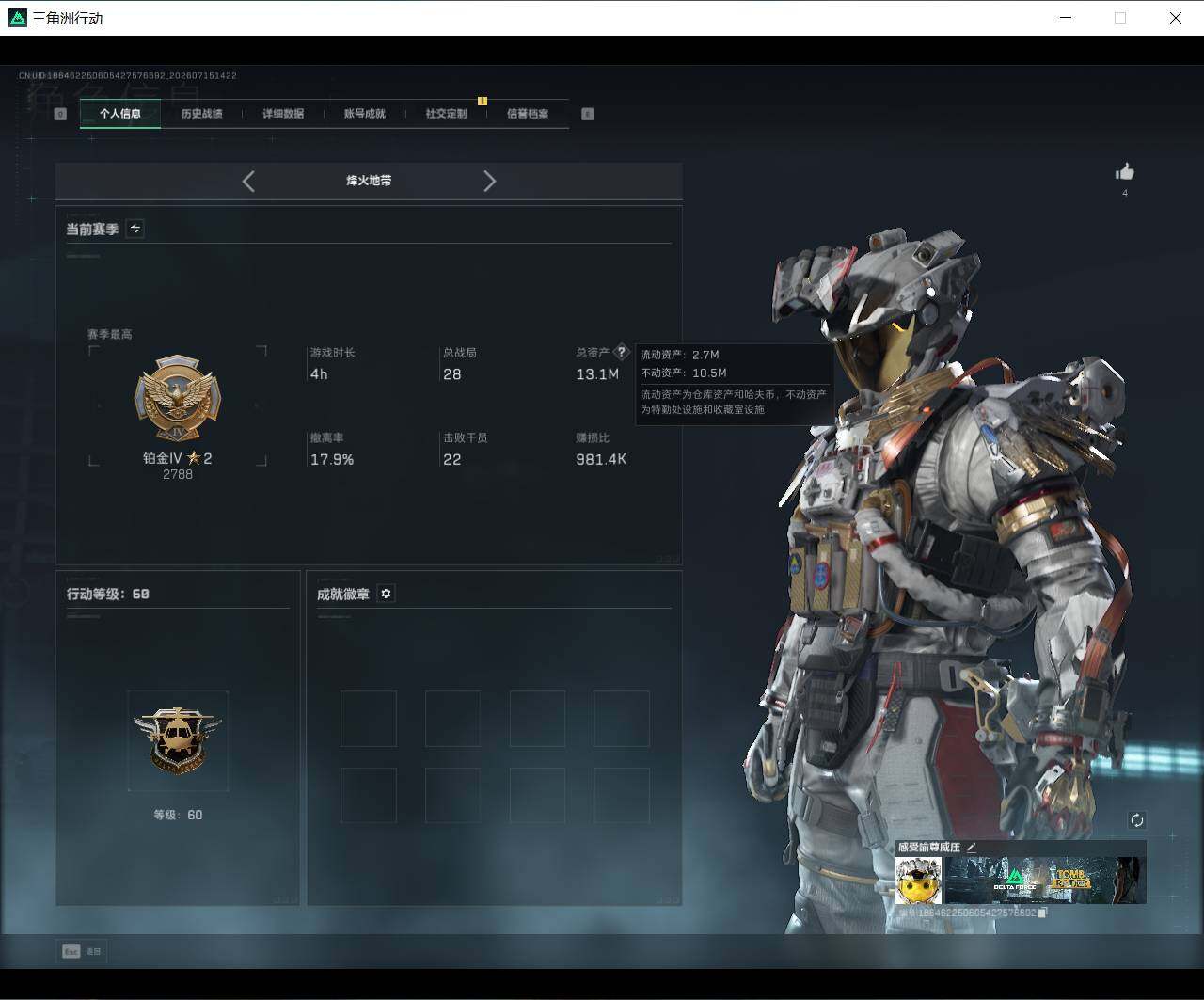Close the 三角洲行动 window
Image resolution: width=1204 pixels, height=1000 pixels.
(1175, 18)
